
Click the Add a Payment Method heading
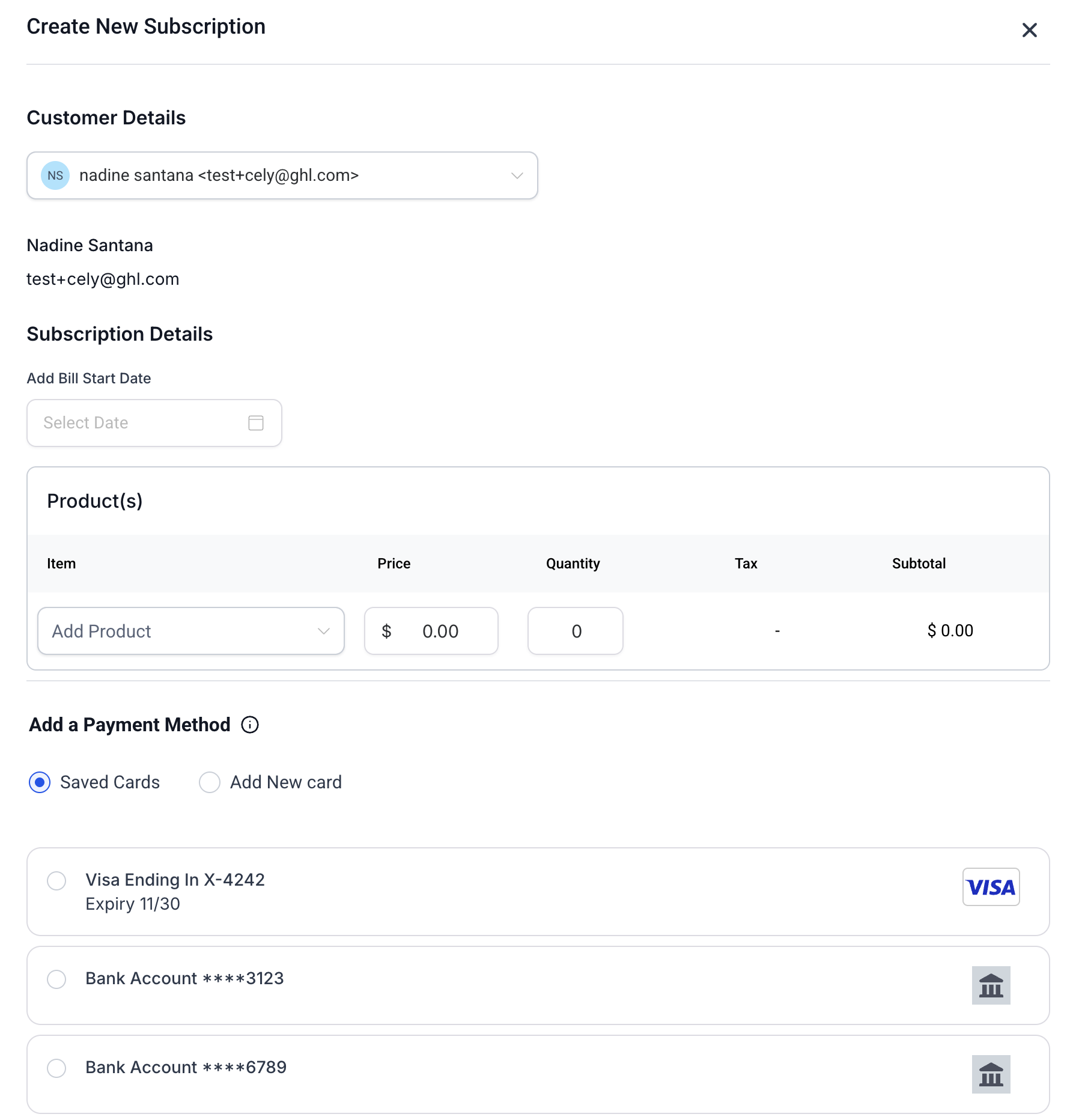pos(130,725)
